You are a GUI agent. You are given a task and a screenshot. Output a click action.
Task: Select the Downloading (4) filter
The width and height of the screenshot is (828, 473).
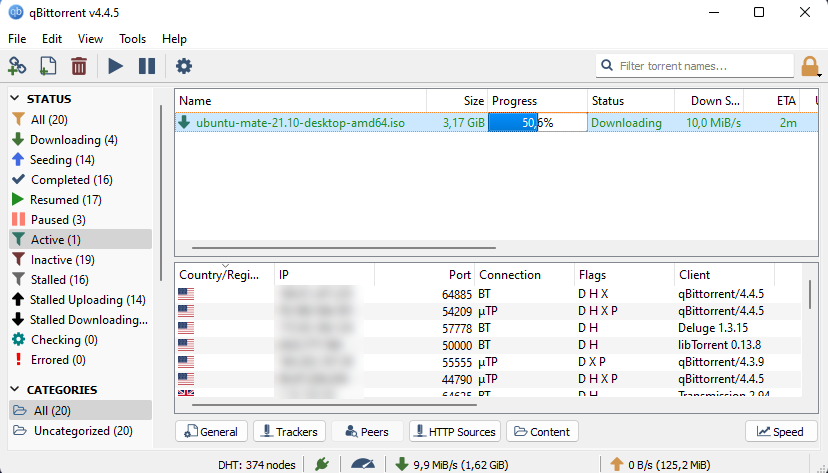tap(80, 140)
